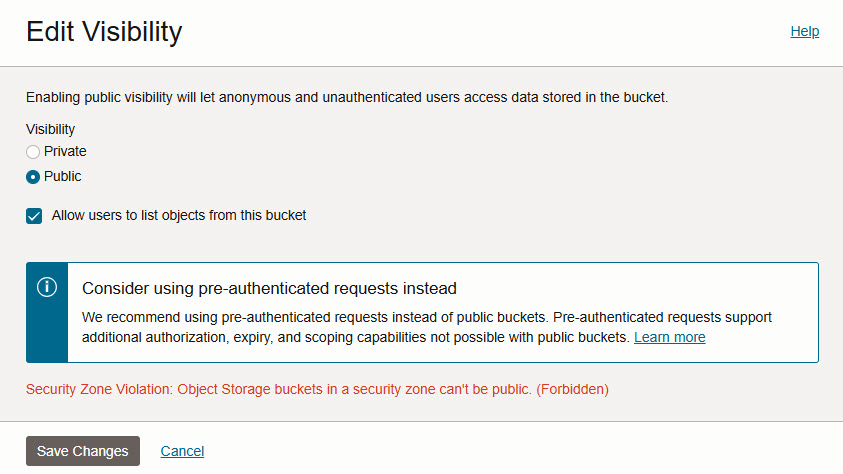Click the 'Security Zone Violation:' error text
Screen dimensions: 843x474
[x=99, y=389]
